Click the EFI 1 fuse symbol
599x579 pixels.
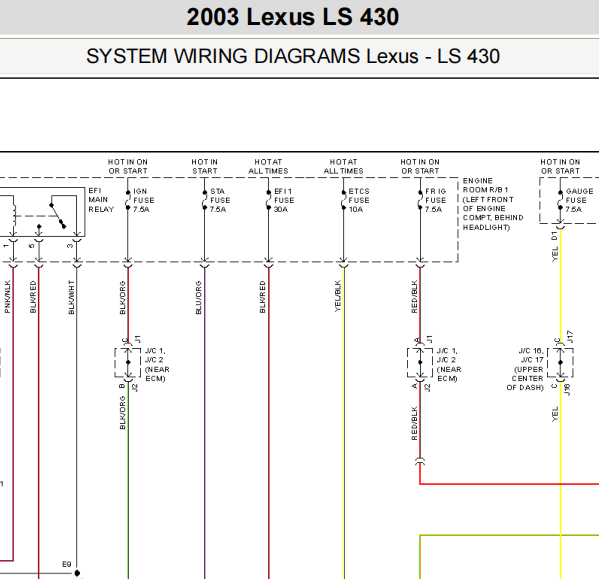[269, 200]
